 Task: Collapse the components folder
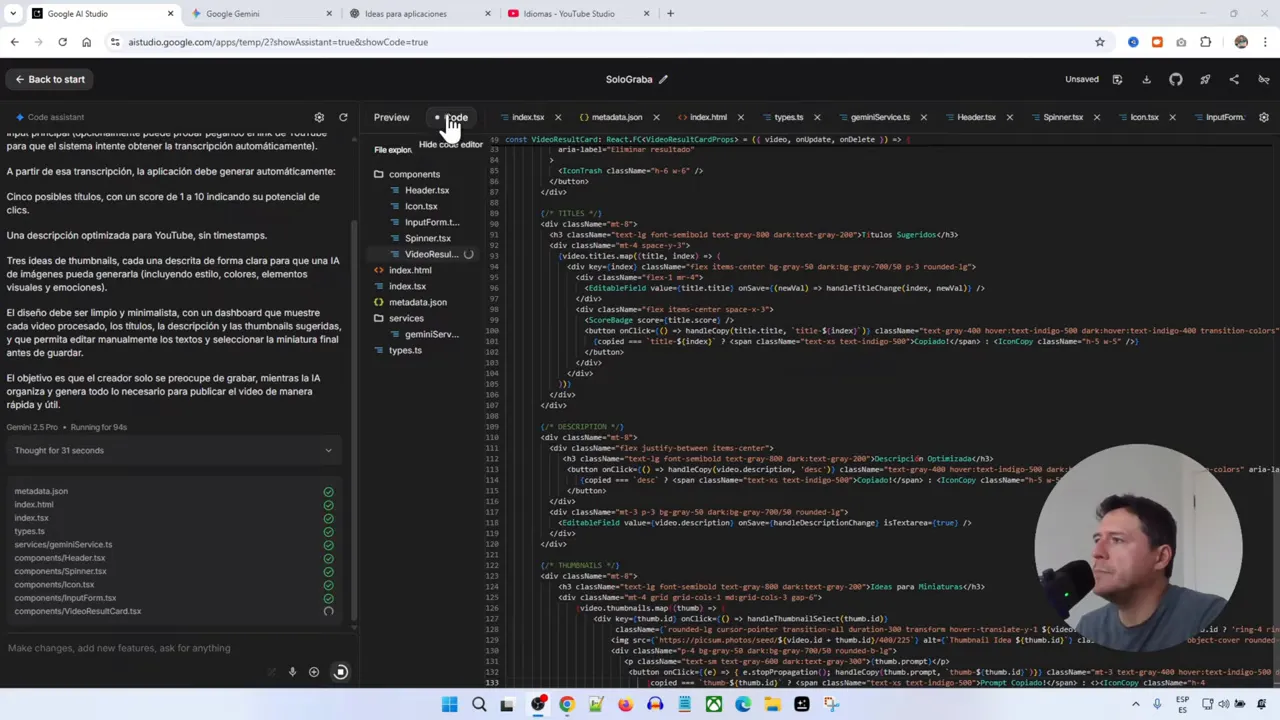(x=414, y=174)
